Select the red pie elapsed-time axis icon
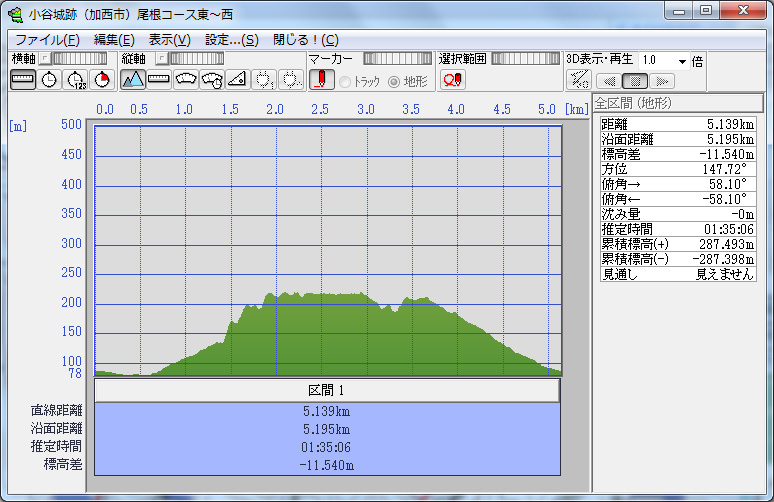 tap(102, 79)
